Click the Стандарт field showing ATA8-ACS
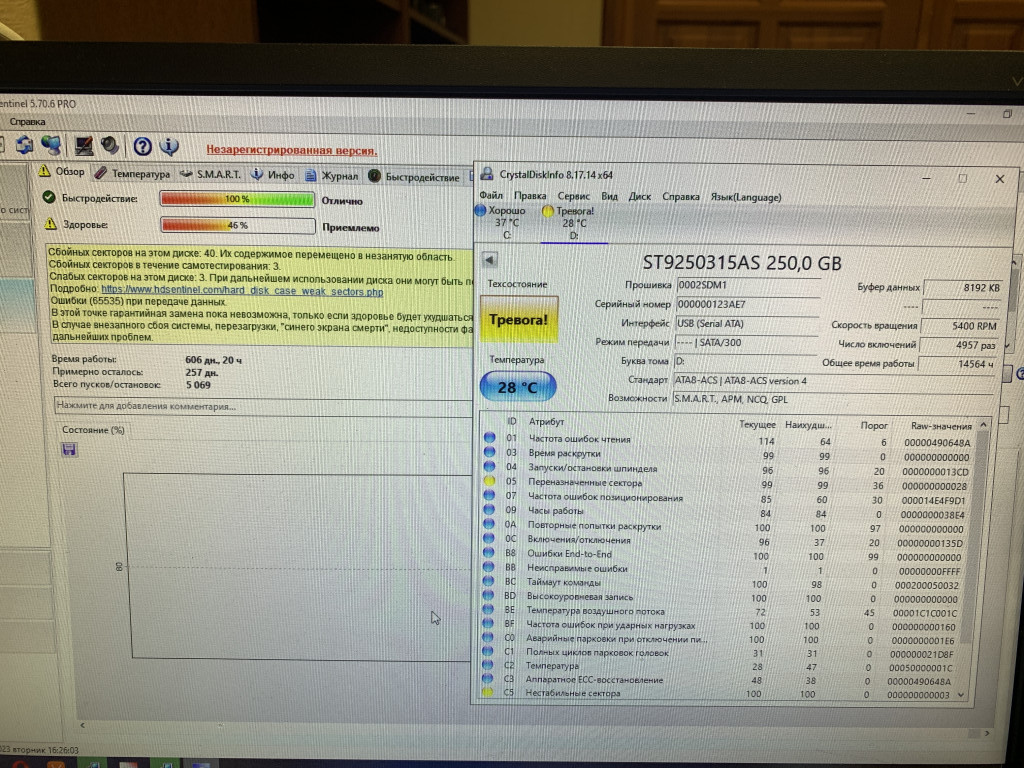Image resolution: width=1024 pixels, height=768 pixels. pyautogui.click(x=834, y=380)
